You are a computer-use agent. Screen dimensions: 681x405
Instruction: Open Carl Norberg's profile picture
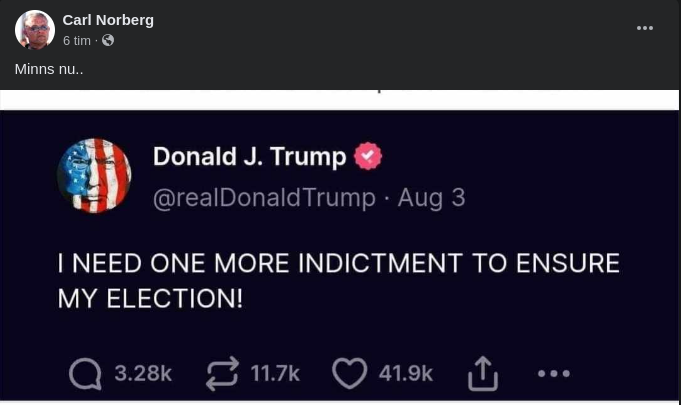(x=35, y=30)
